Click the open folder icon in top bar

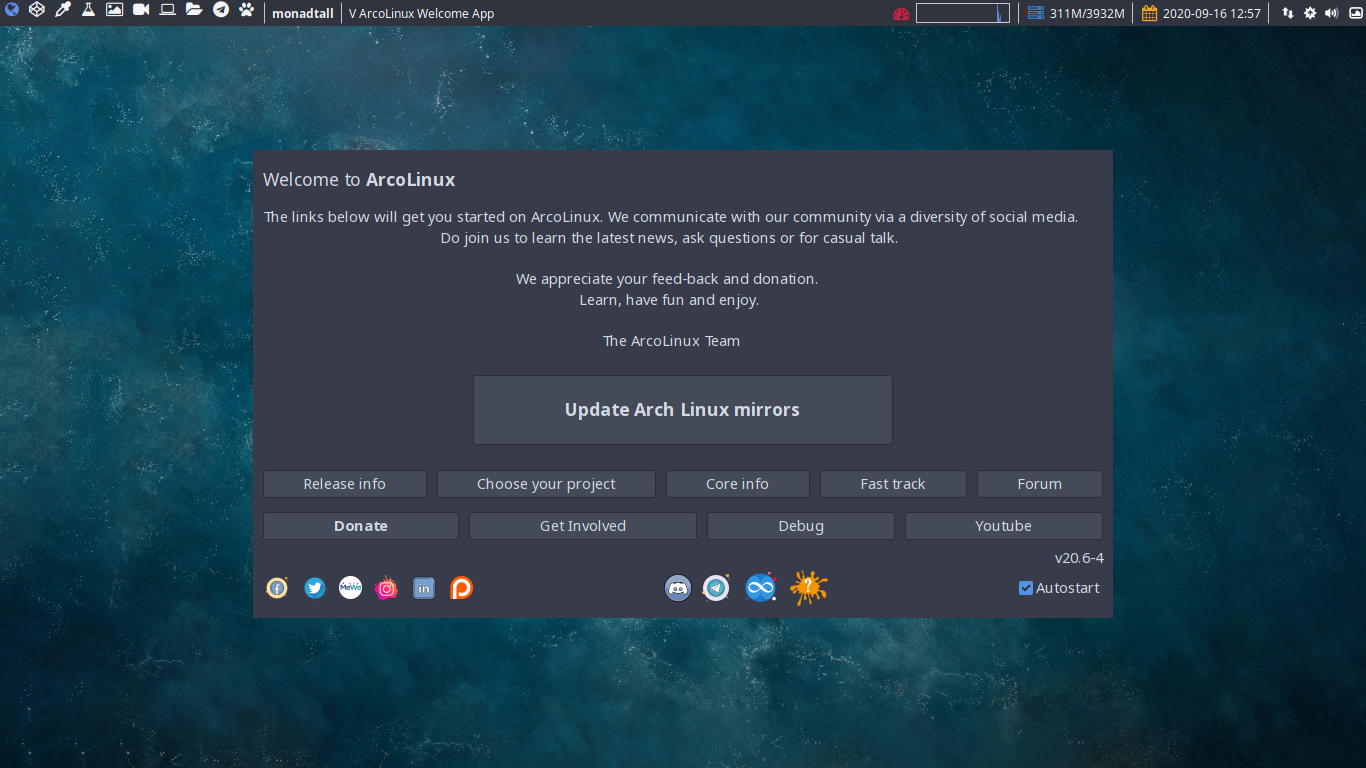click(194, 11)
